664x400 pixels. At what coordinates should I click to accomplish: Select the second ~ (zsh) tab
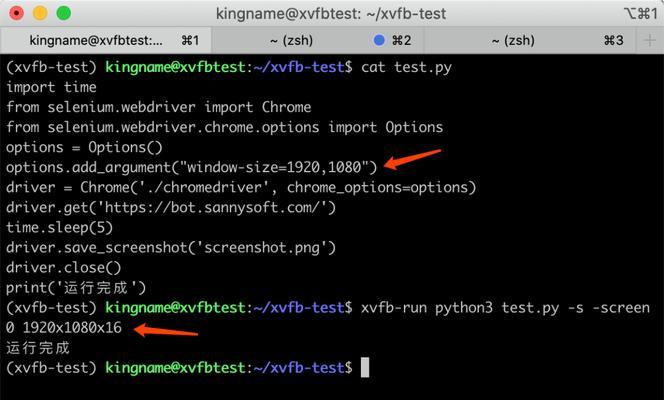click(x=318, y=41)
